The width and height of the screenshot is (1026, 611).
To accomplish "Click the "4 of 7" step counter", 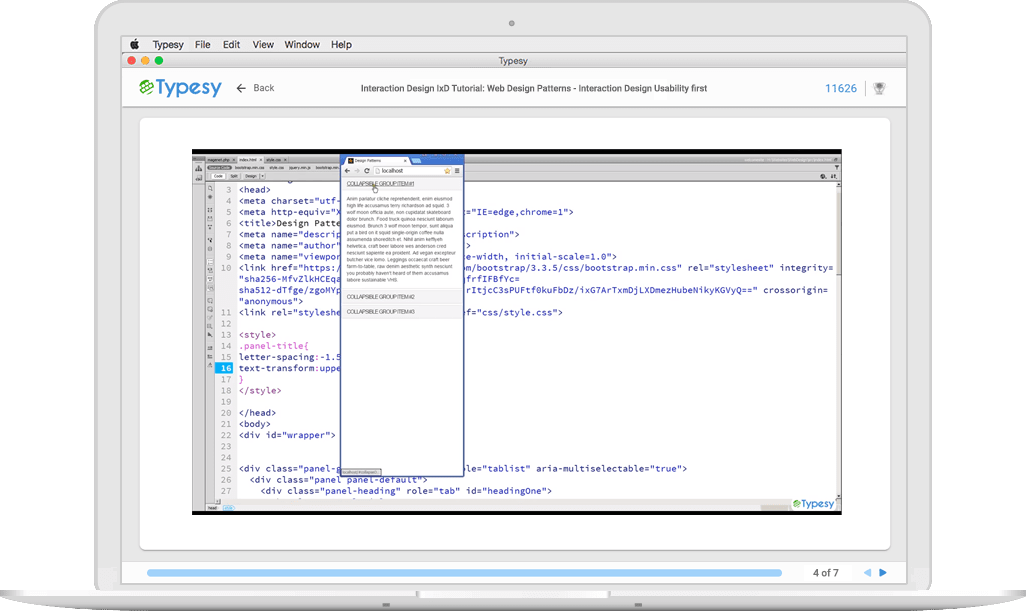I will 826,572.
